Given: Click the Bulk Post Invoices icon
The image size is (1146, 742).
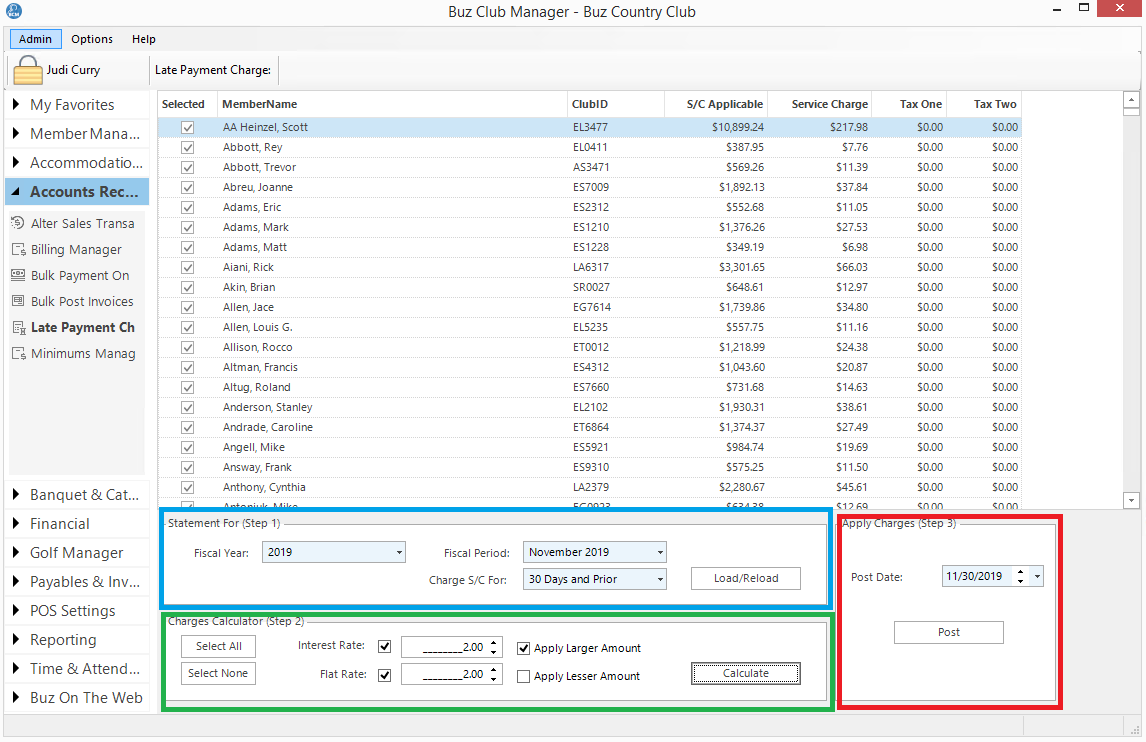Looking at the screenshot, I should pyautogui.click(x=18, y=301).
